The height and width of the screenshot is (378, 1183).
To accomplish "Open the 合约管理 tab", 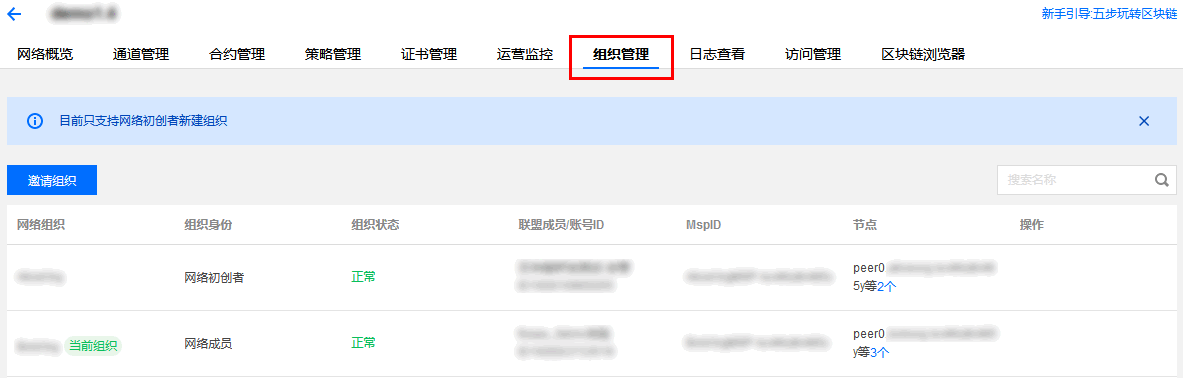I will tap(237, 54).
